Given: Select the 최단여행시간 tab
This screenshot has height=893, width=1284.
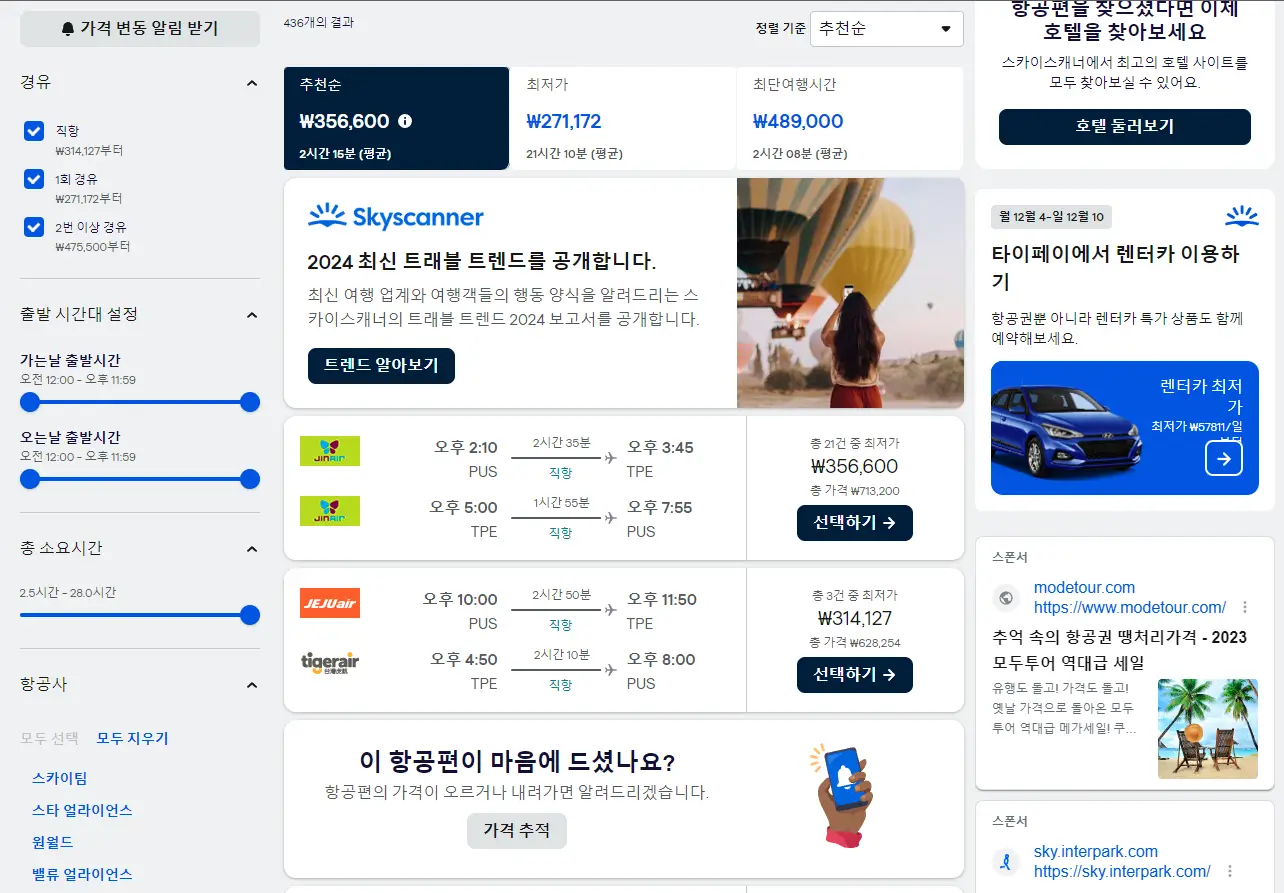Looking at the screenshot, I should click(849, 115).
